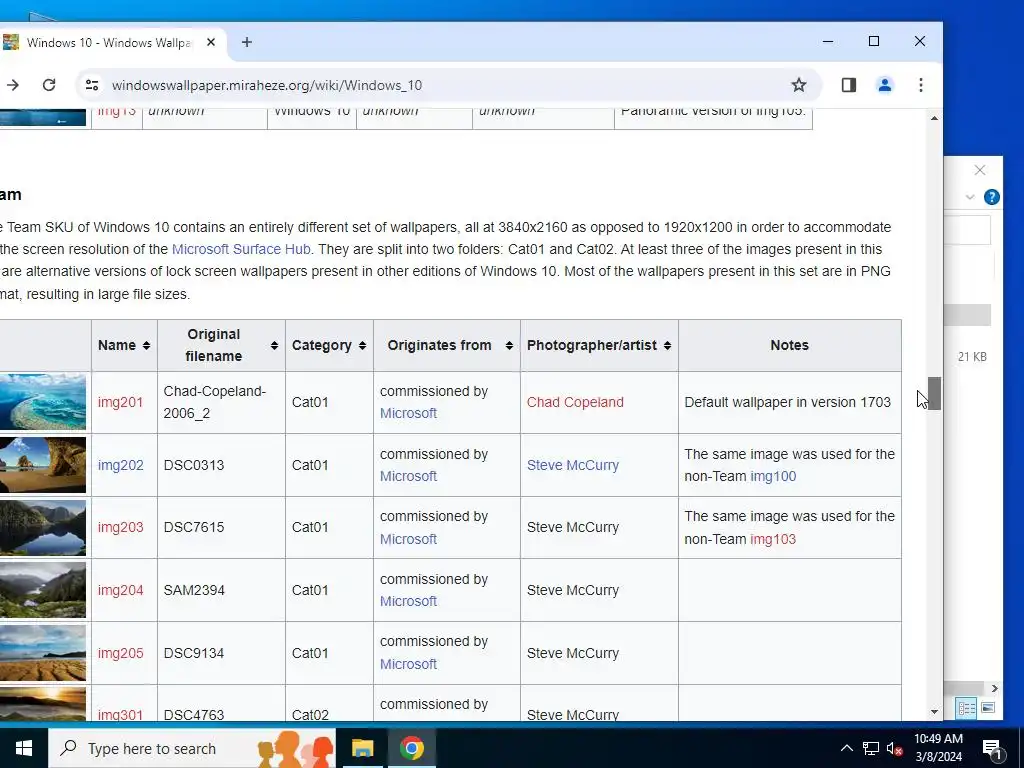Select the SAM2394 filename cell

(x=221, y=590)
